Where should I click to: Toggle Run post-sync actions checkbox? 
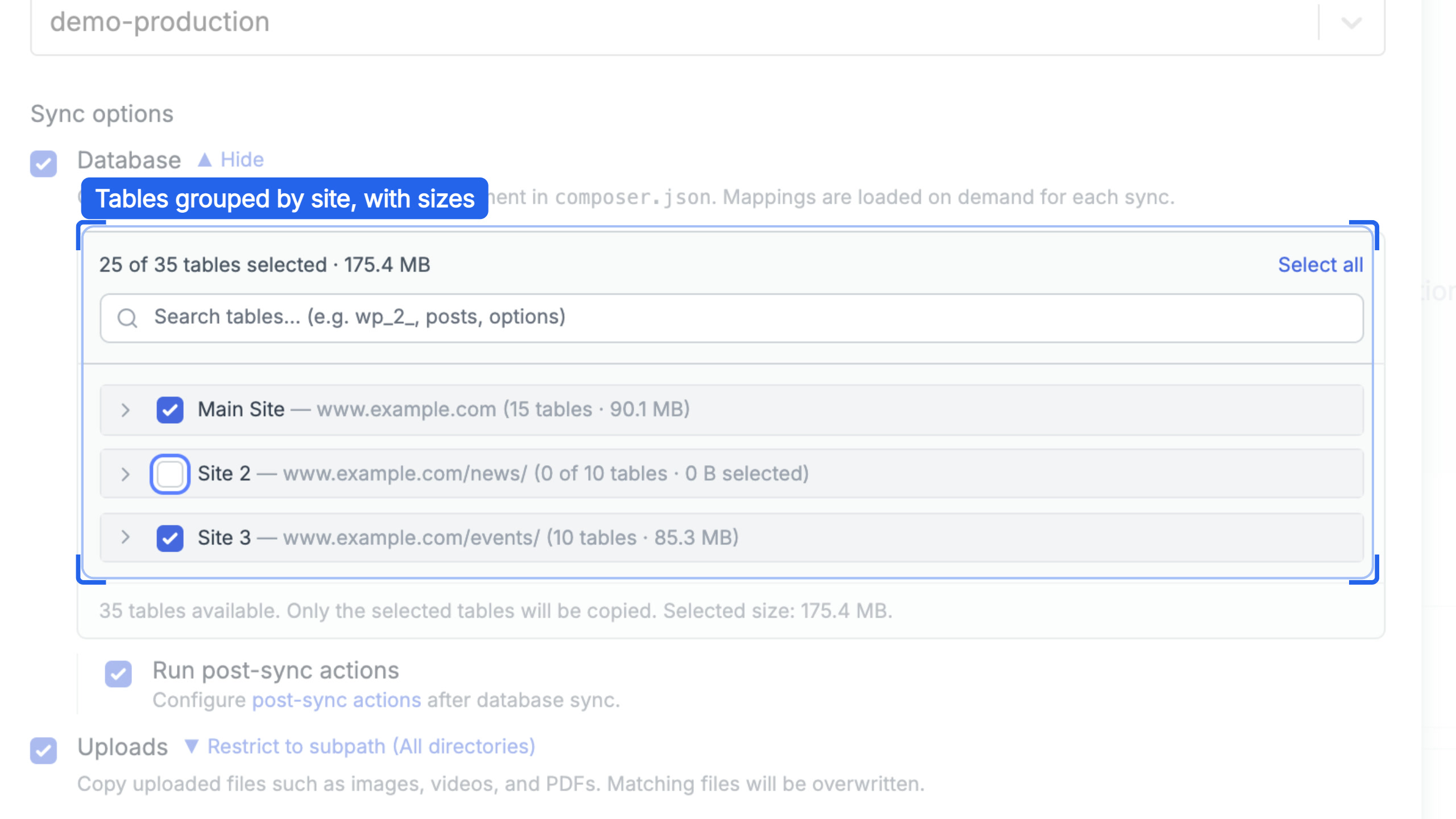118,674
